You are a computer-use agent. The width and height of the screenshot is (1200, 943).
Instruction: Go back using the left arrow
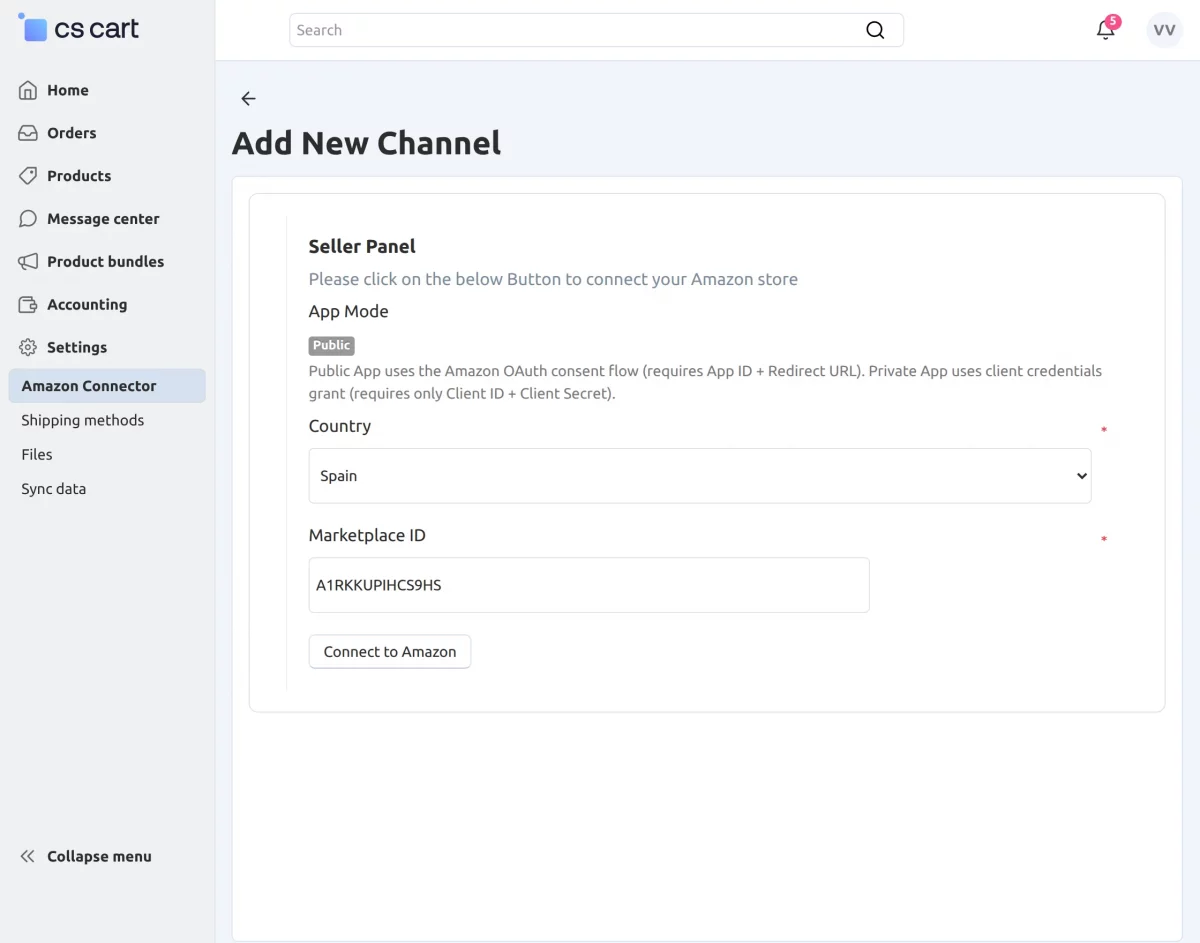point(248,98)
